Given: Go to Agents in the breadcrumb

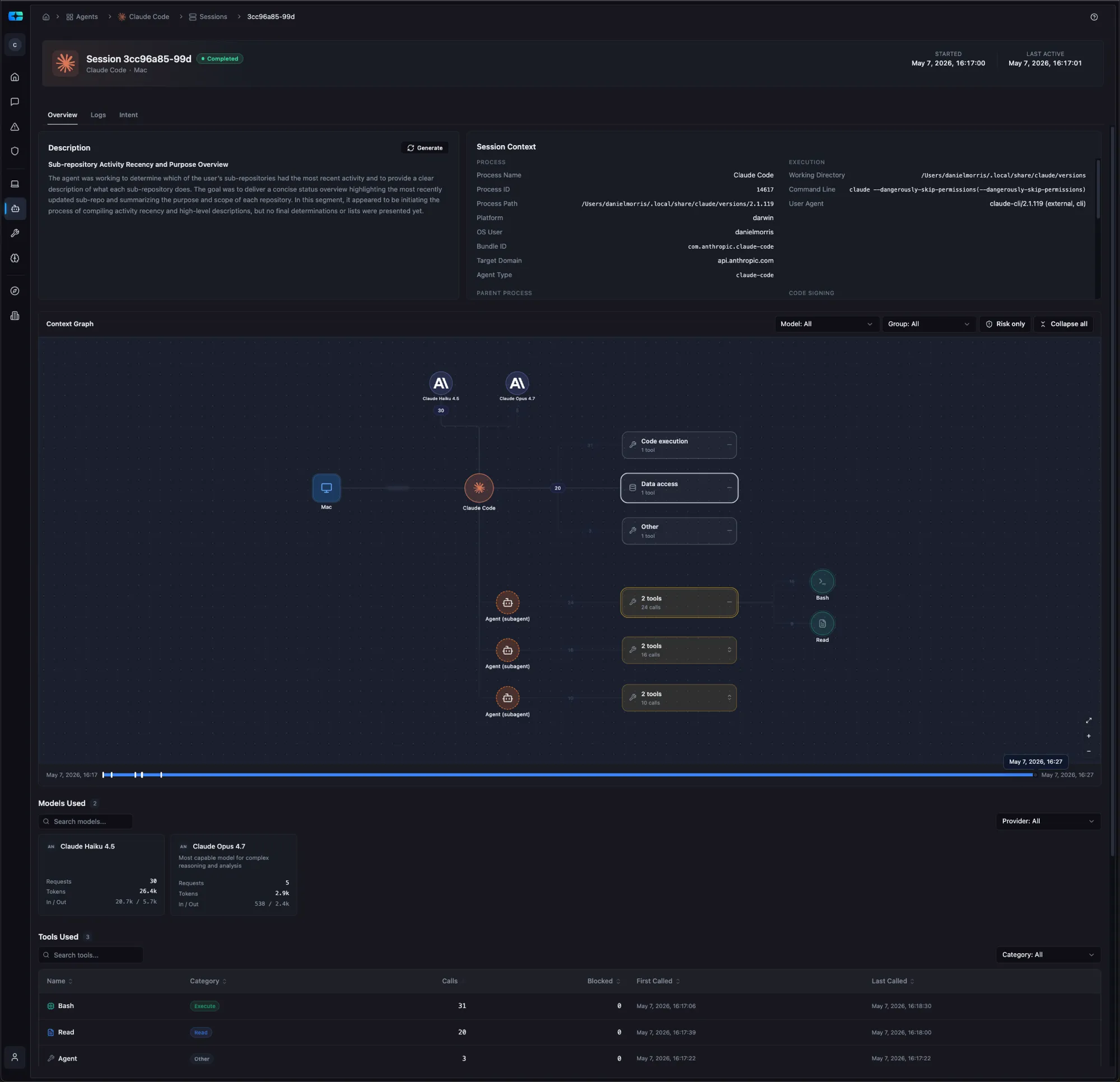Looking at the screenshot, I should (82, 17).
